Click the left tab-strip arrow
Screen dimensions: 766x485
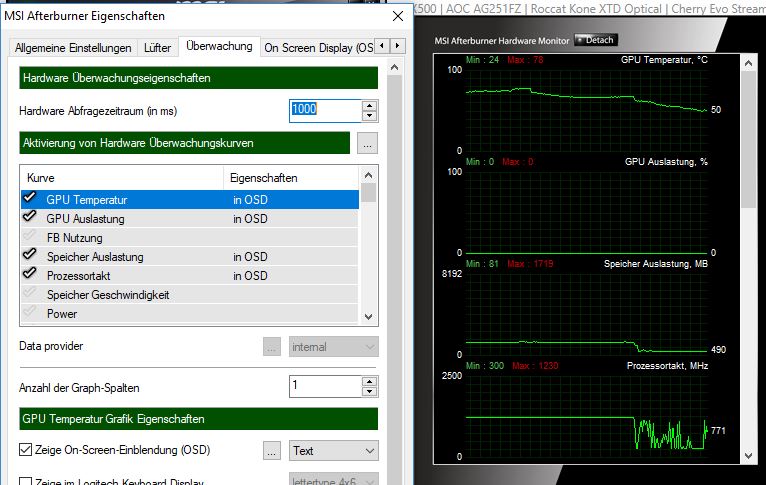[383, 46]
